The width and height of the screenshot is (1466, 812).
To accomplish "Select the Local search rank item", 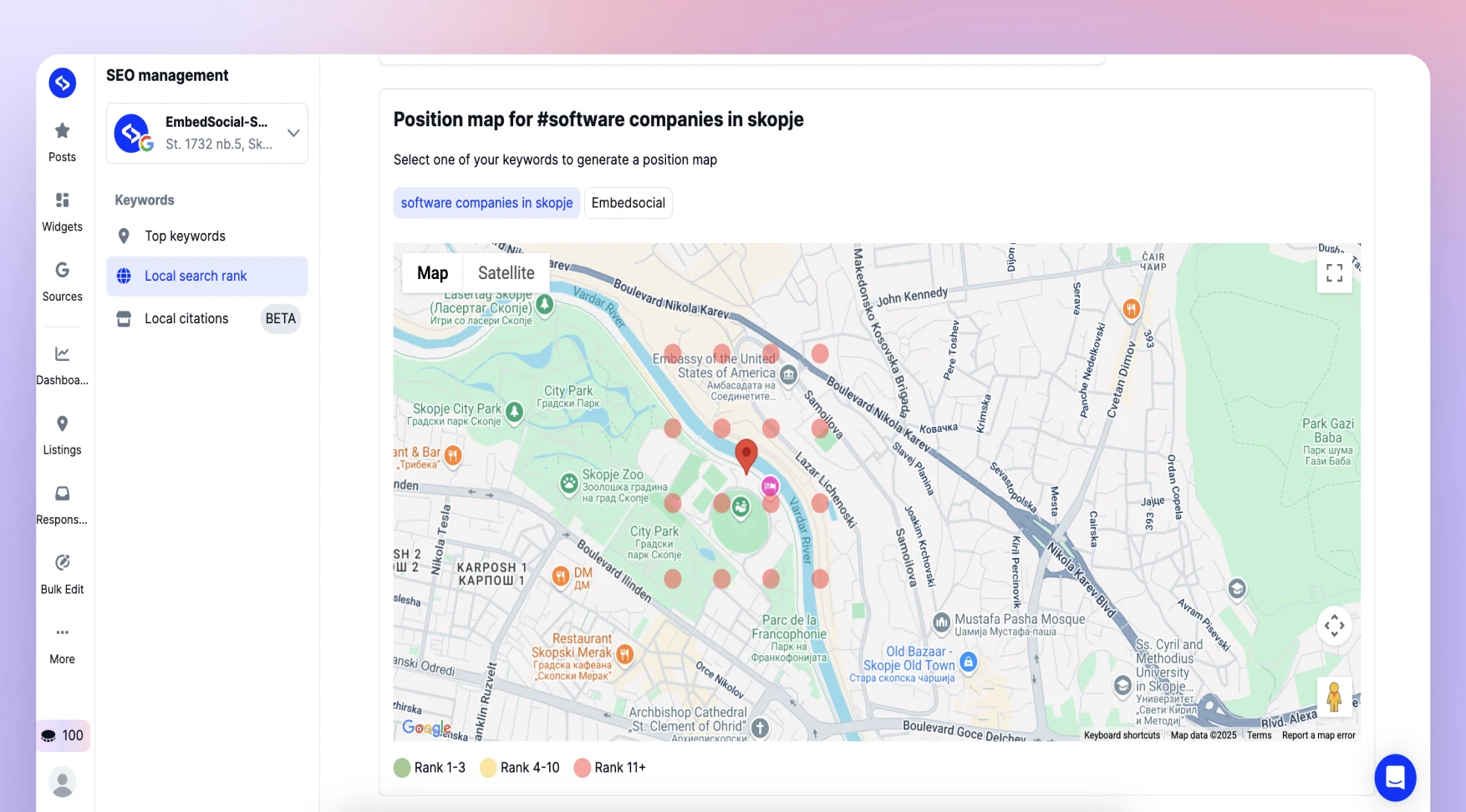I will pos(207,276).
